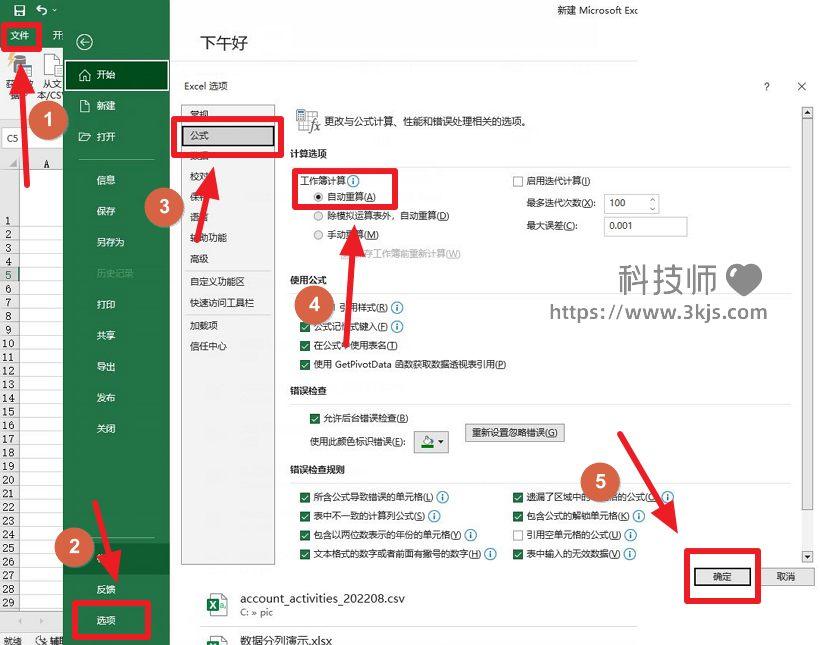Increase 最多迭代次数 with up spinner
Viewport: 820px width, 645px height.
tap(653, 199)
